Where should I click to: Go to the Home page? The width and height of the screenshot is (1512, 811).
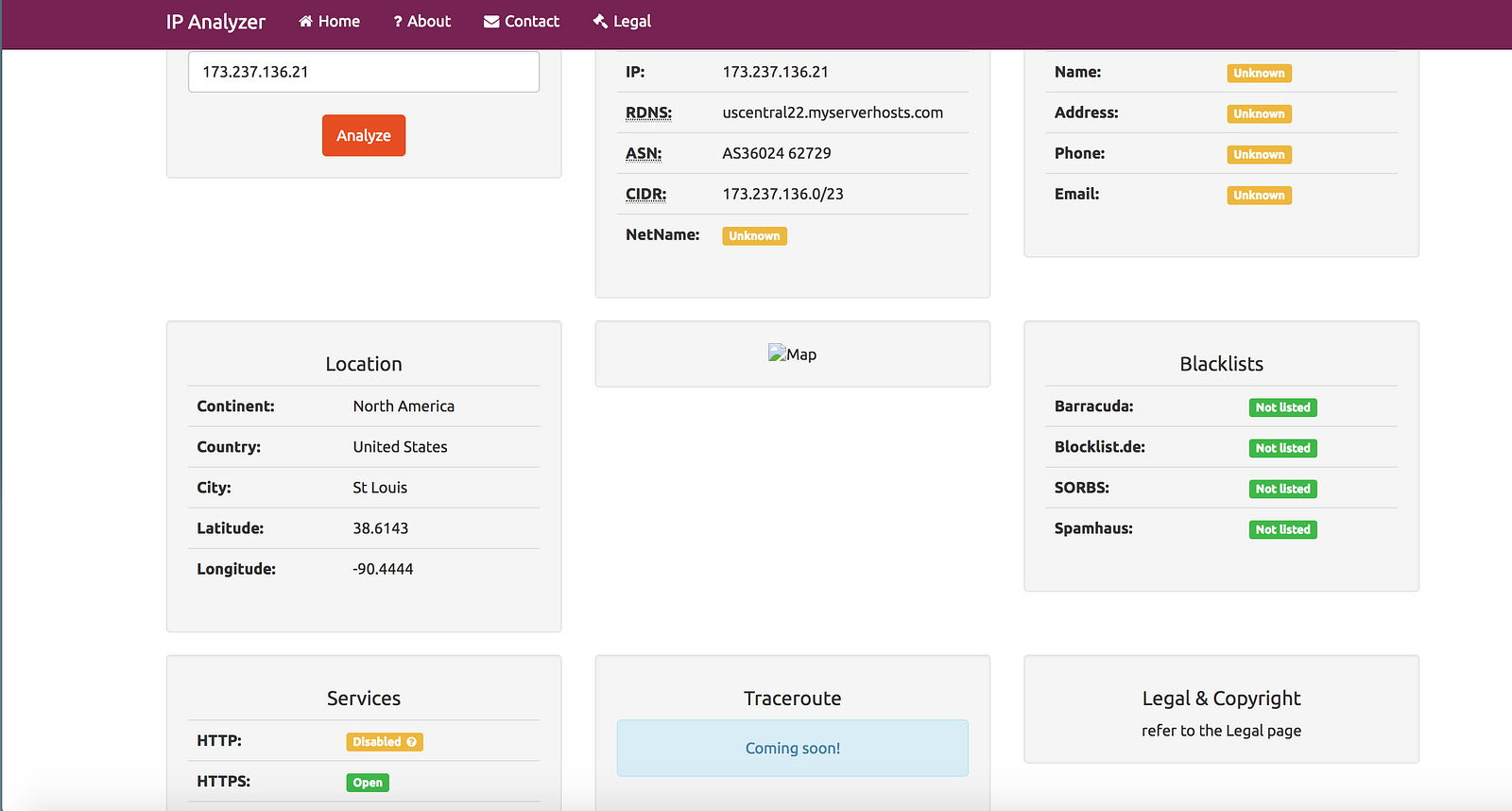[329, 22]
